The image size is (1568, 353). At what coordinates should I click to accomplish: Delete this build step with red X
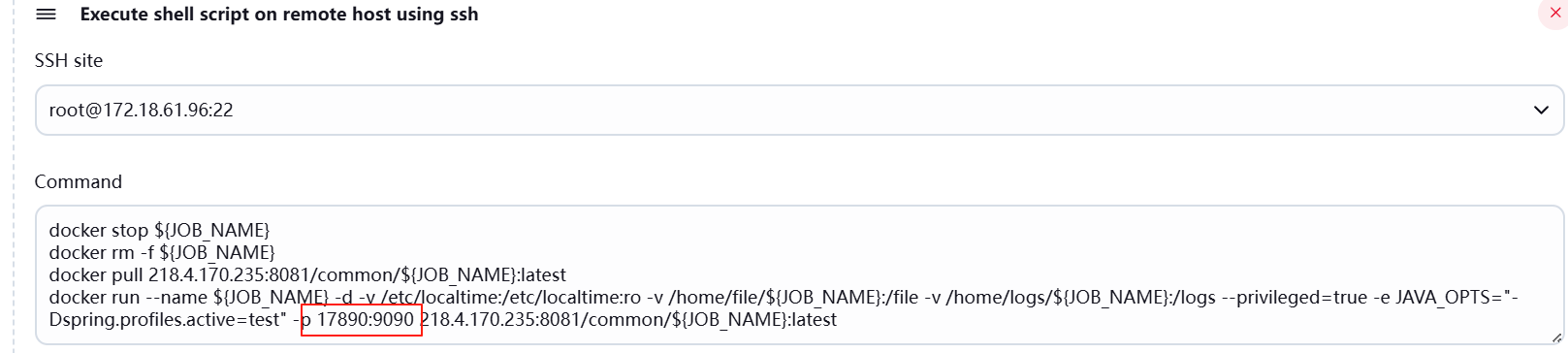click(1554, 14)
